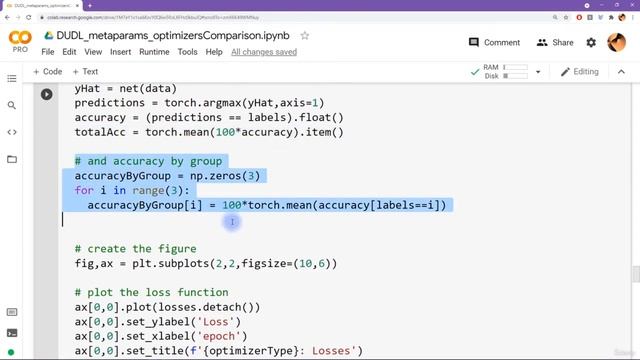Click the line 'yHat = net(data)'
The image size is (640, 360).
[x=126, y=89]
